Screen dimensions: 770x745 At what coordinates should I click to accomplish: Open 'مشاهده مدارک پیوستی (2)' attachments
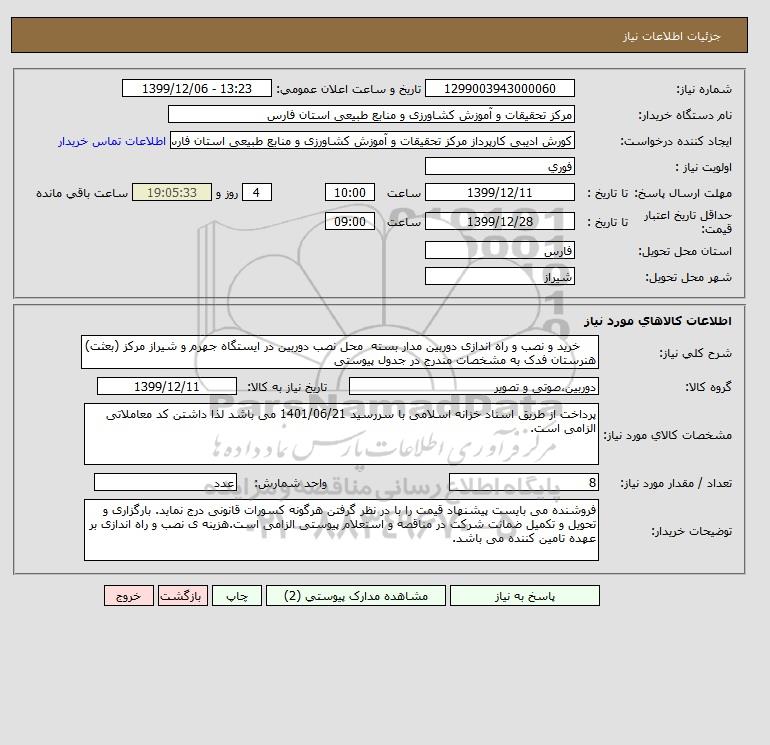coord(356,596)
